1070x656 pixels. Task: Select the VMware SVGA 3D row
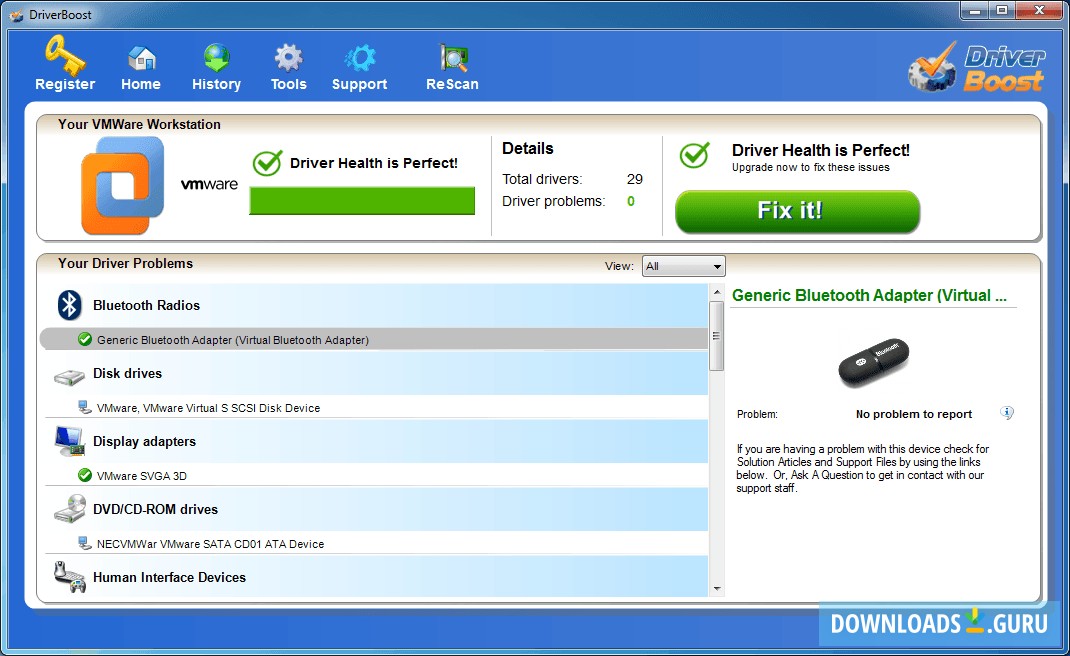point(376,475)
